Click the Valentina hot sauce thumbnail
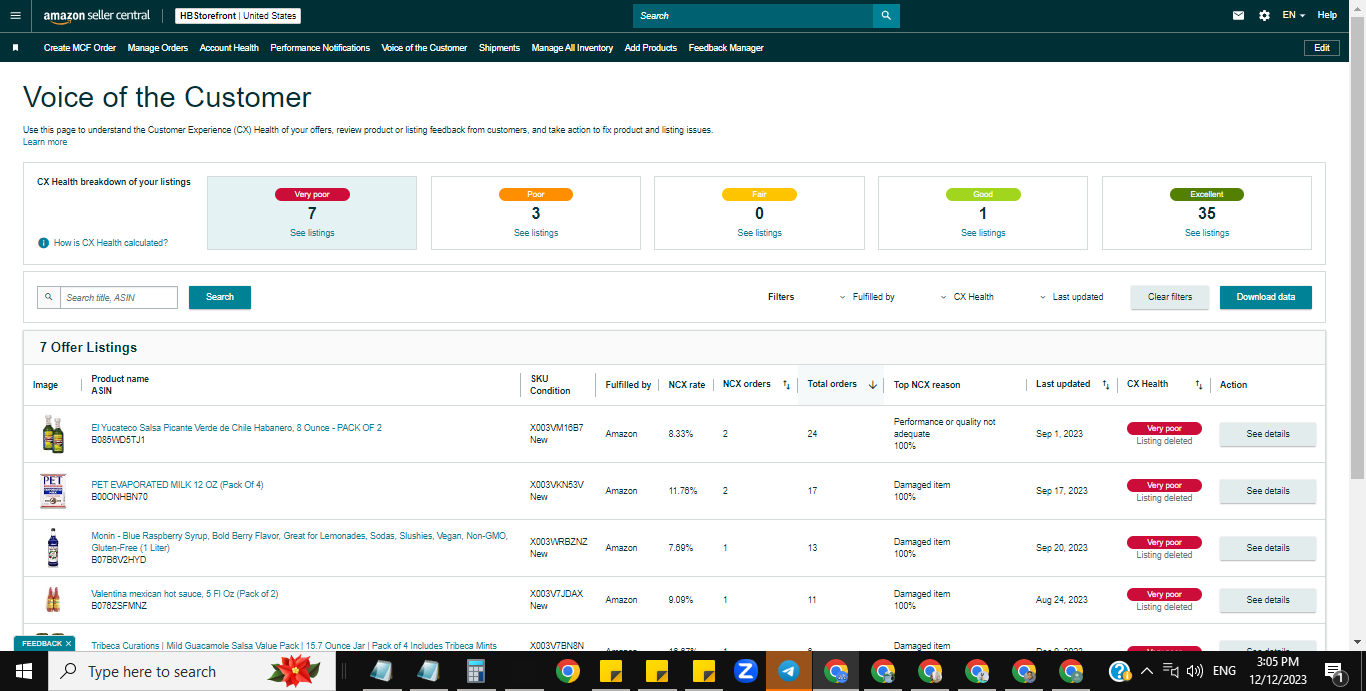The image size is (1366, 691). (53, 600)
